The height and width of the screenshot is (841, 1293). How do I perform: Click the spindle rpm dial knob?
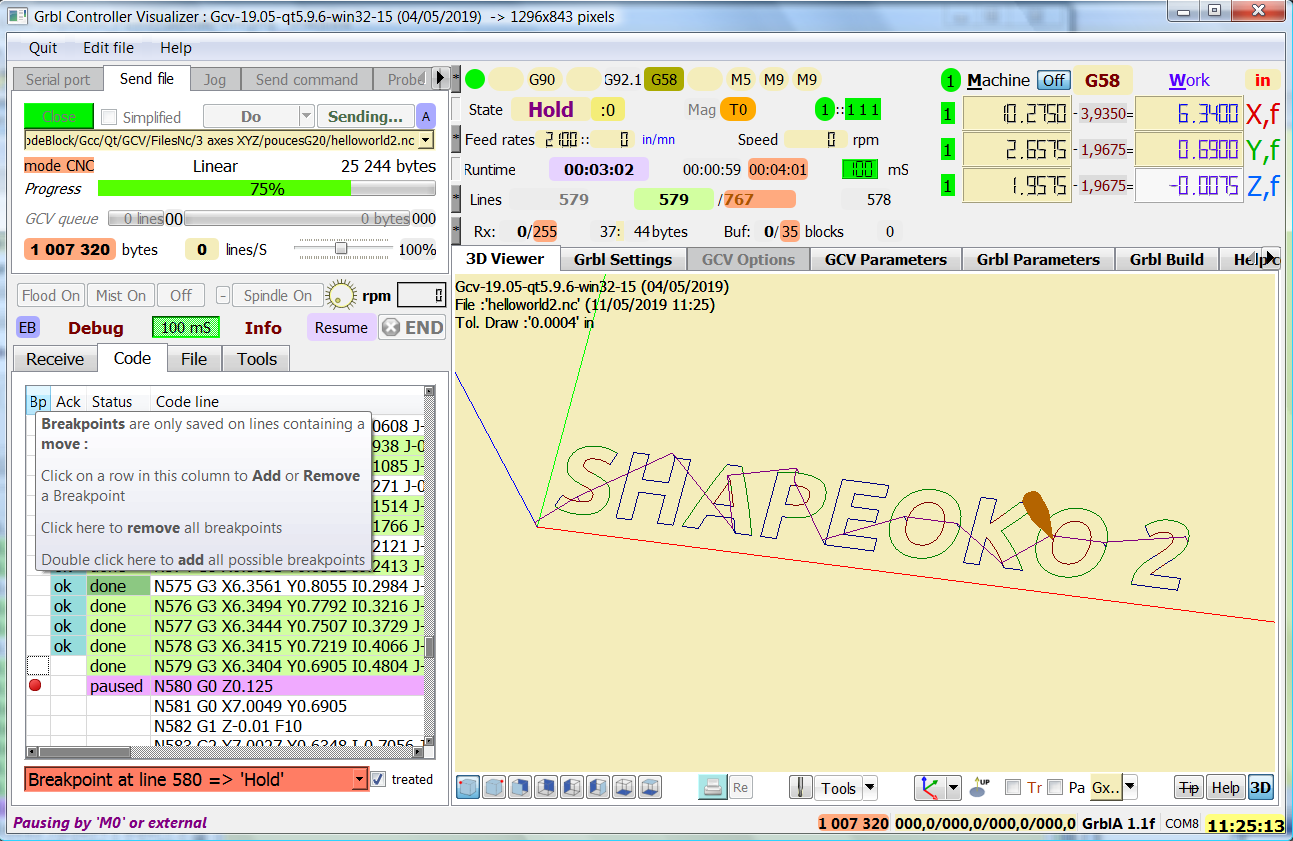342,296
